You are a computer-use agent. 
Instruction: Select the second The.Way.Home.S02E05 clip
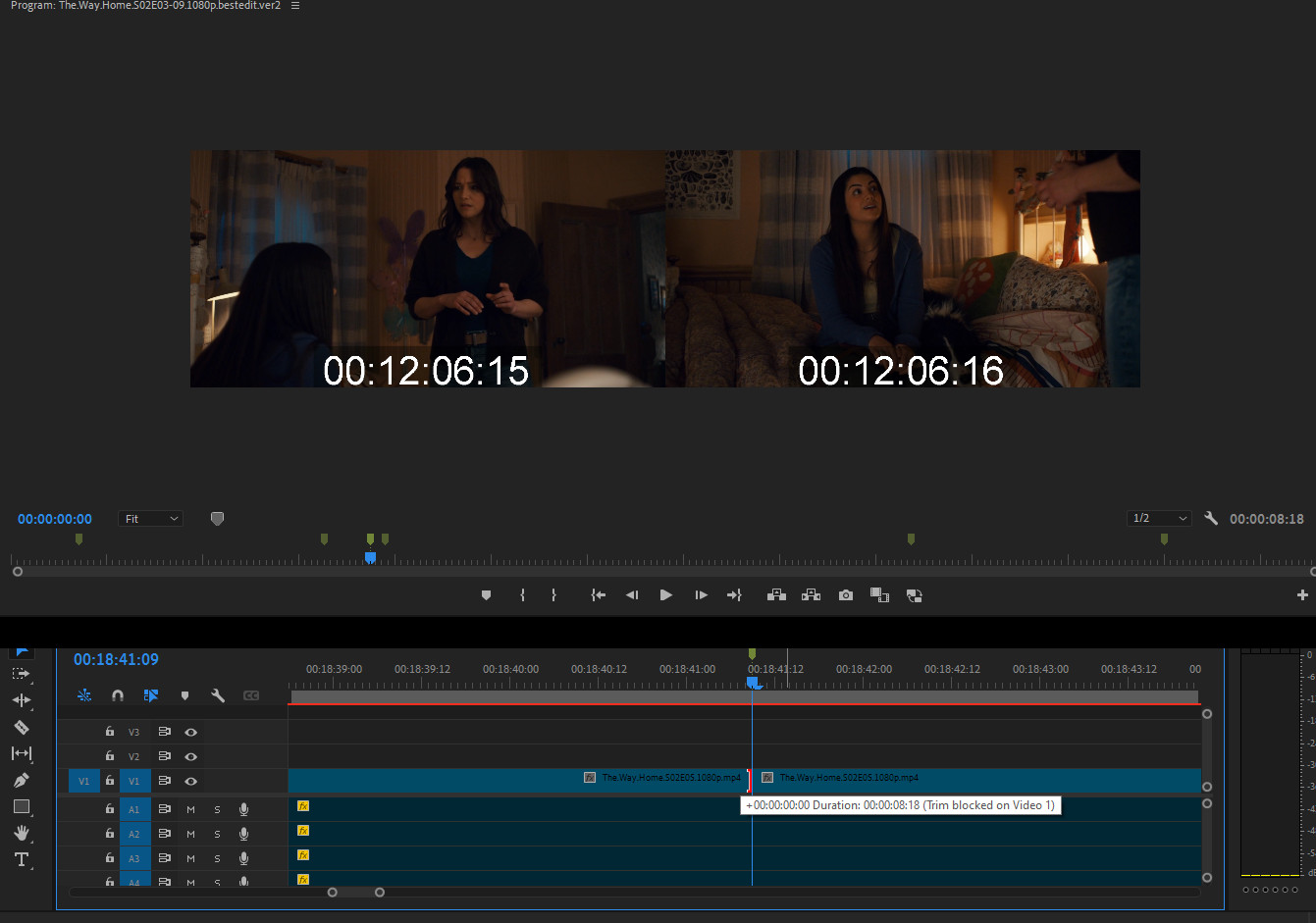point(976,781)
